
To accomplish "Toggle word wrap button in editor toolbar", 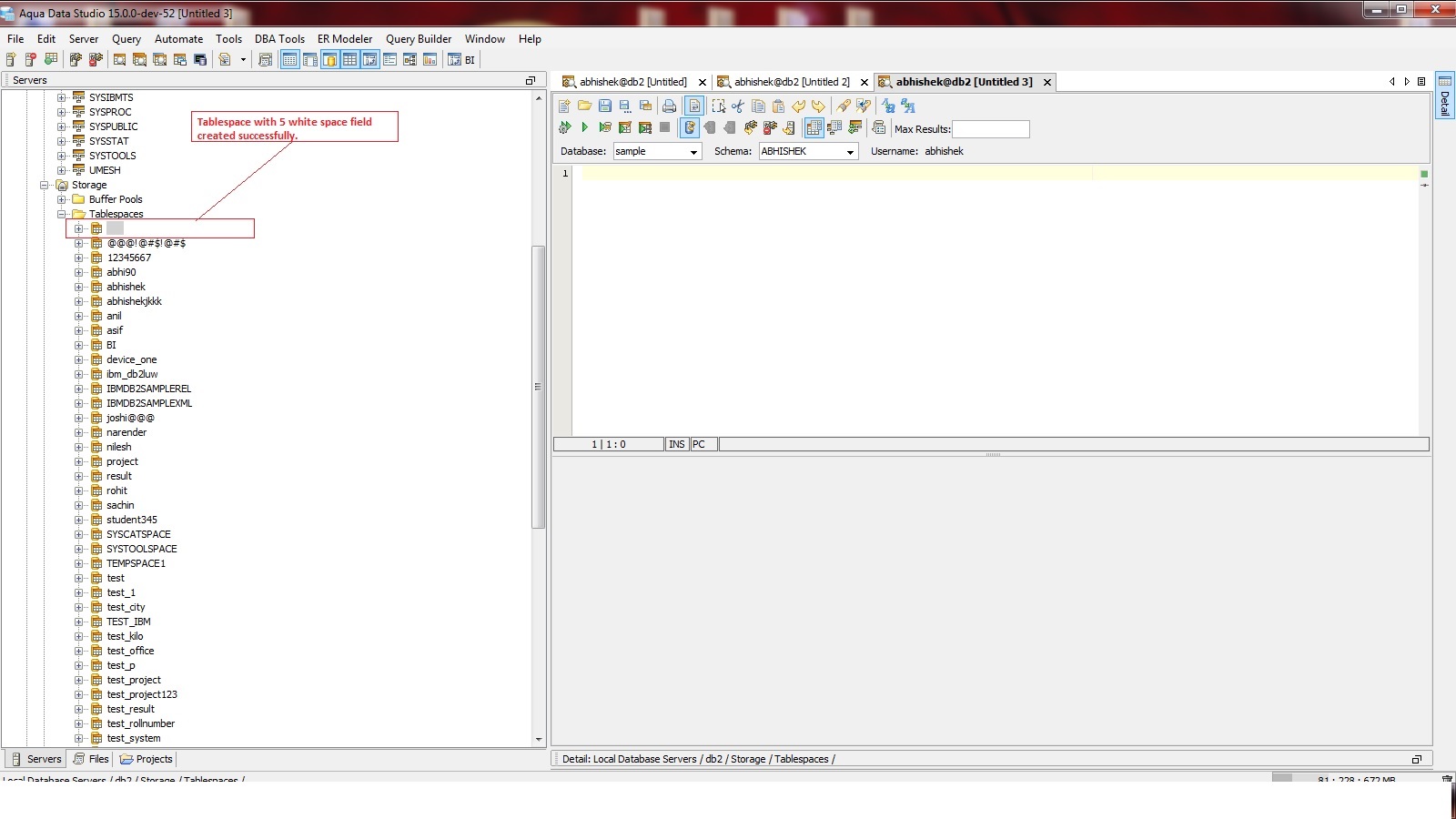I will [693, 106].
